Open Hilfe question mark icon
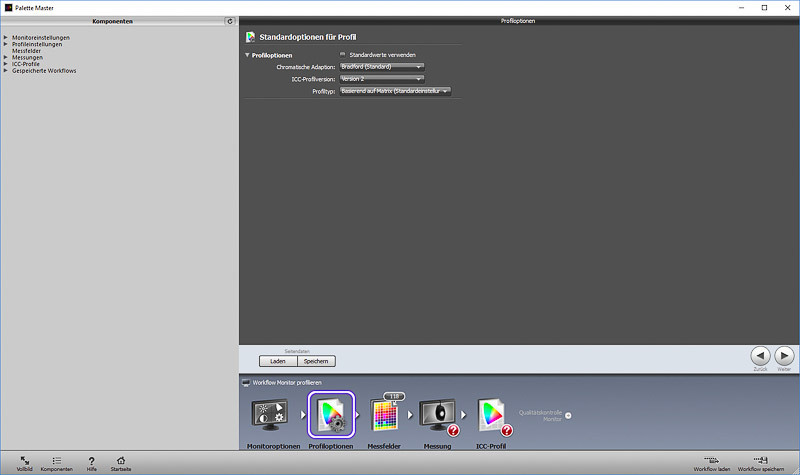800x475 pixels. tap(91, 460)
